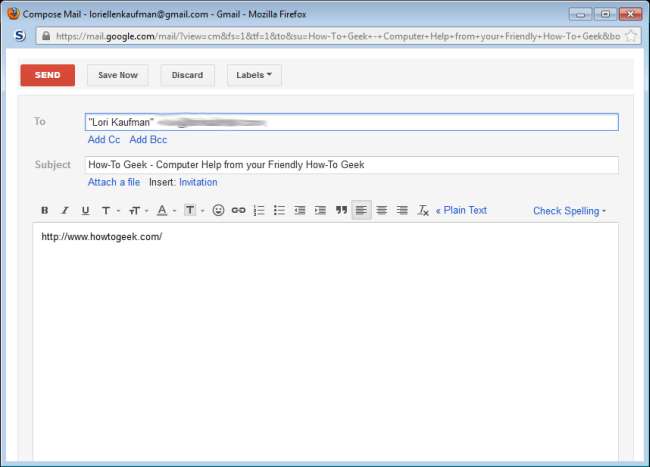
Task: Apply numbered list formatting
Action: (x=259, y=211)
